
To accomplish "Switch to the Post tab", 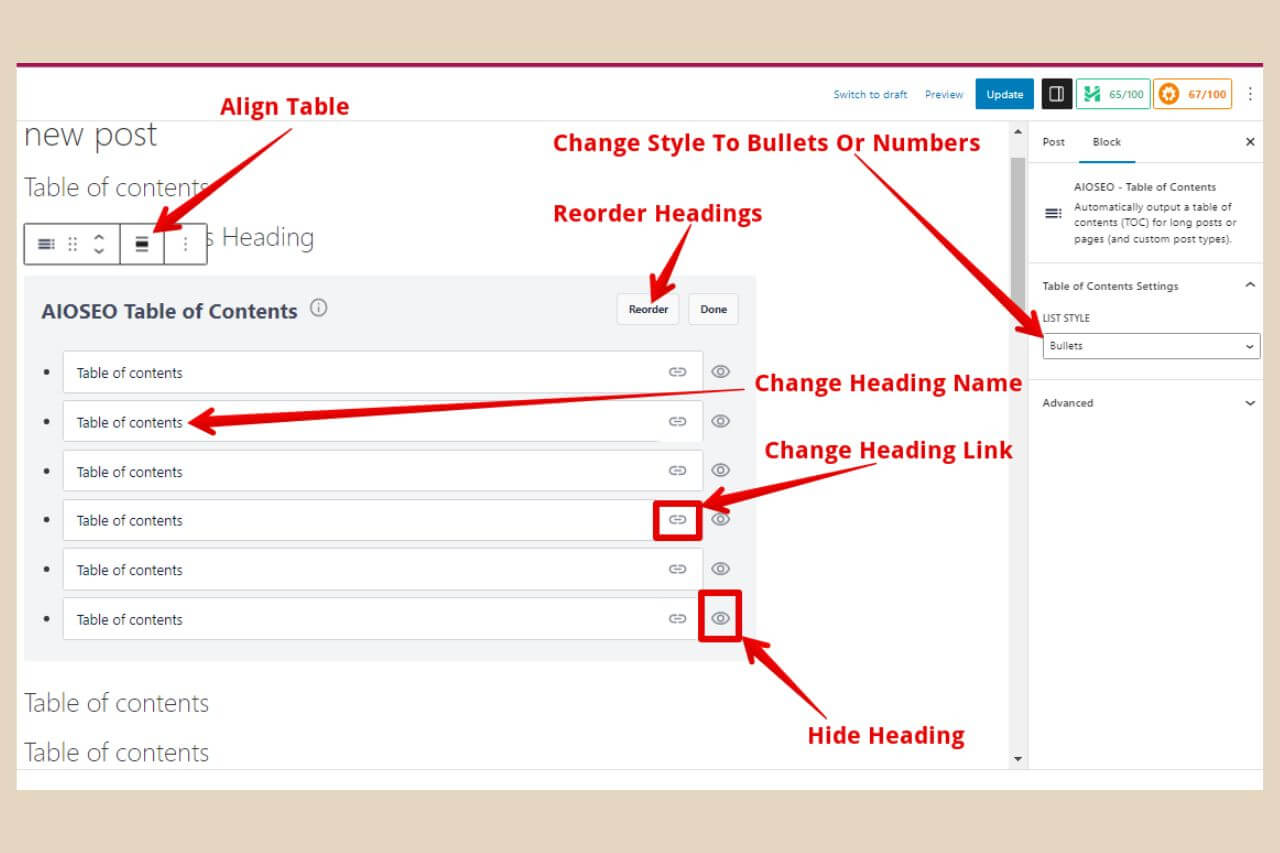I will [x=1052, y=142].
